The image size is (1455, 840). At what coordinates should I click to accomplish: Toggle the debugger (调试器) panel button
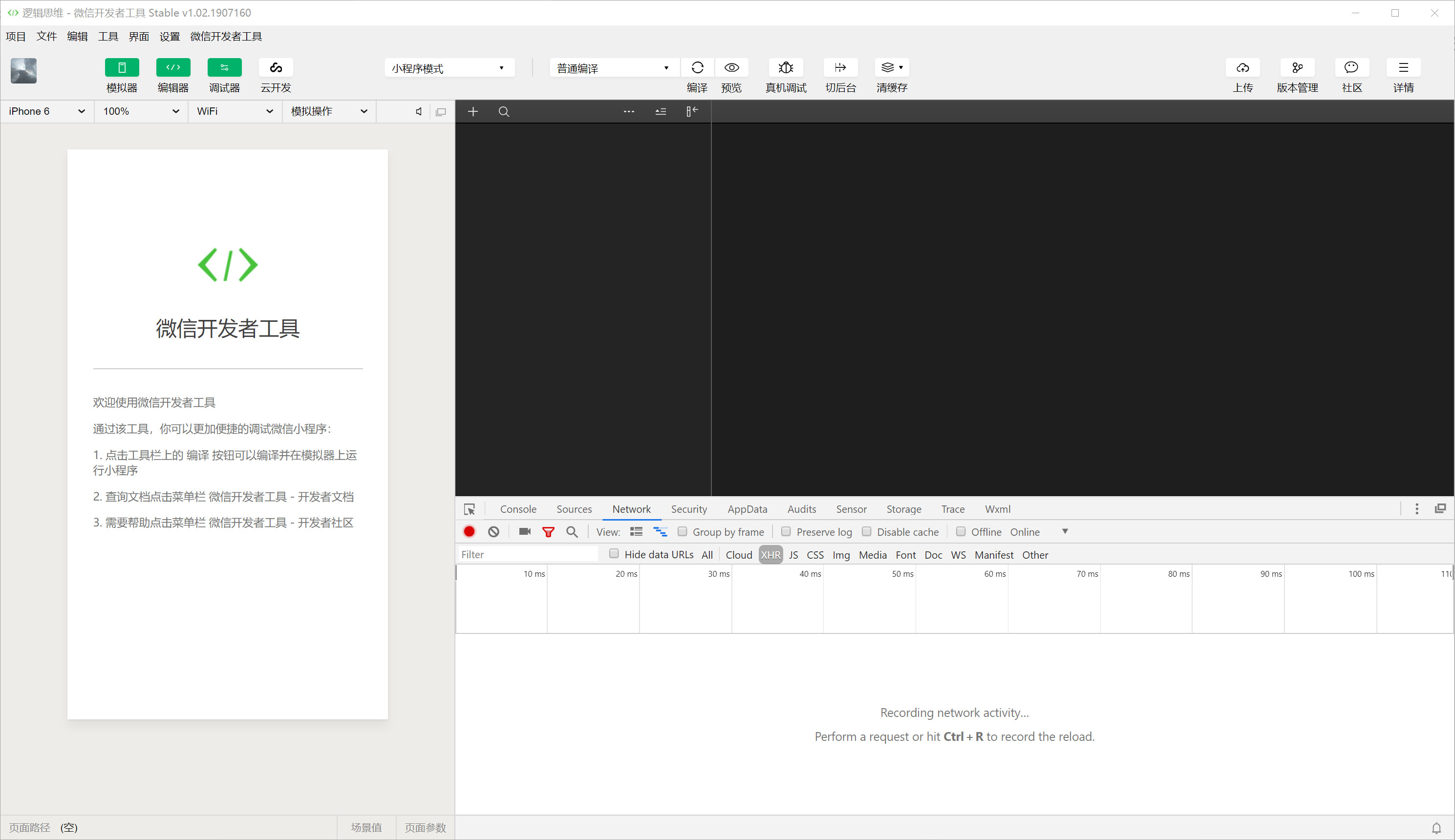(225, 67)
